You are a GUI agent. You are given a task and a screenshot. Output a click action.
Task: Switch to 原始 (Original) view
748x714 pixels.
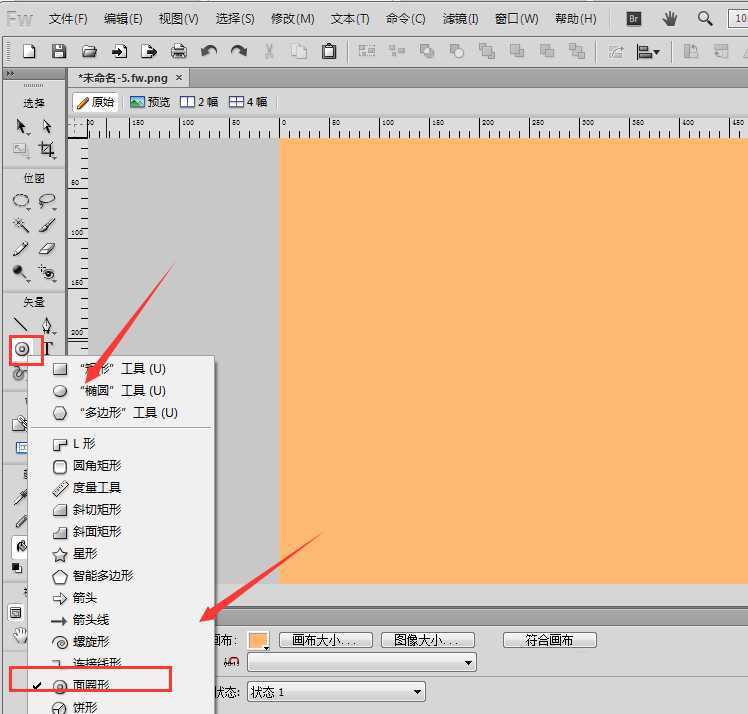point(95,102)
